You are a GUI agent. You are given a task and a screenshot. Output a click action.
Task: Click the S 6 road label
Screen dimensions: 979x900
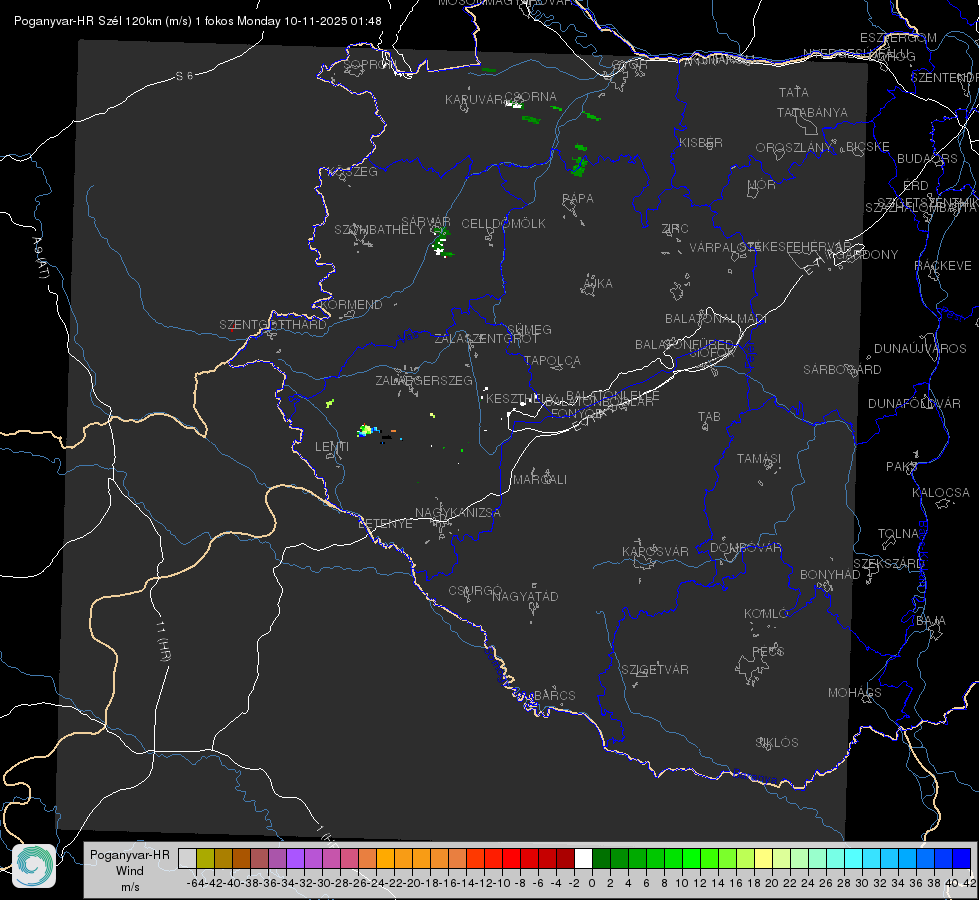click(184, 76)
